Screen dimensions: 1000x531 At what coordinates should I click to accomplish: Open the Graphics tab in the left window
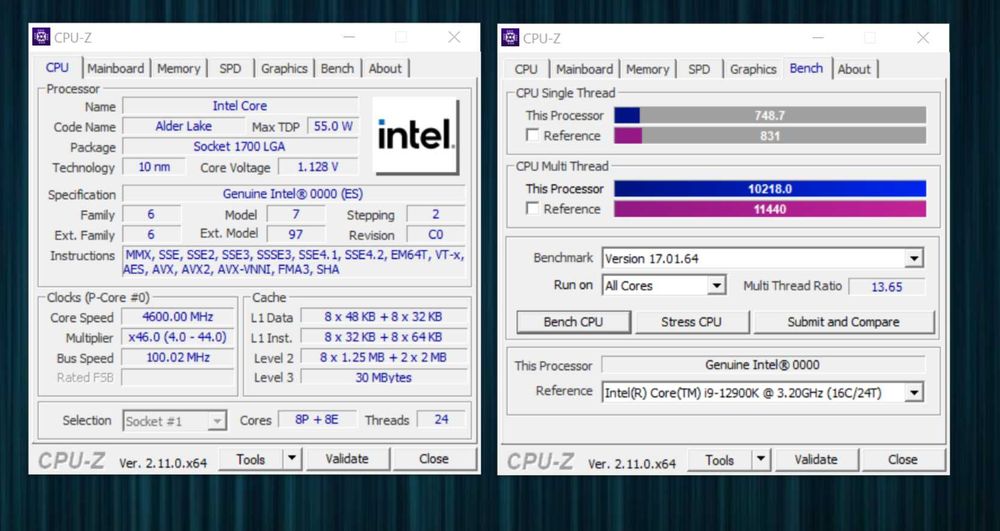pyautogui.click(x=284, y=68)
